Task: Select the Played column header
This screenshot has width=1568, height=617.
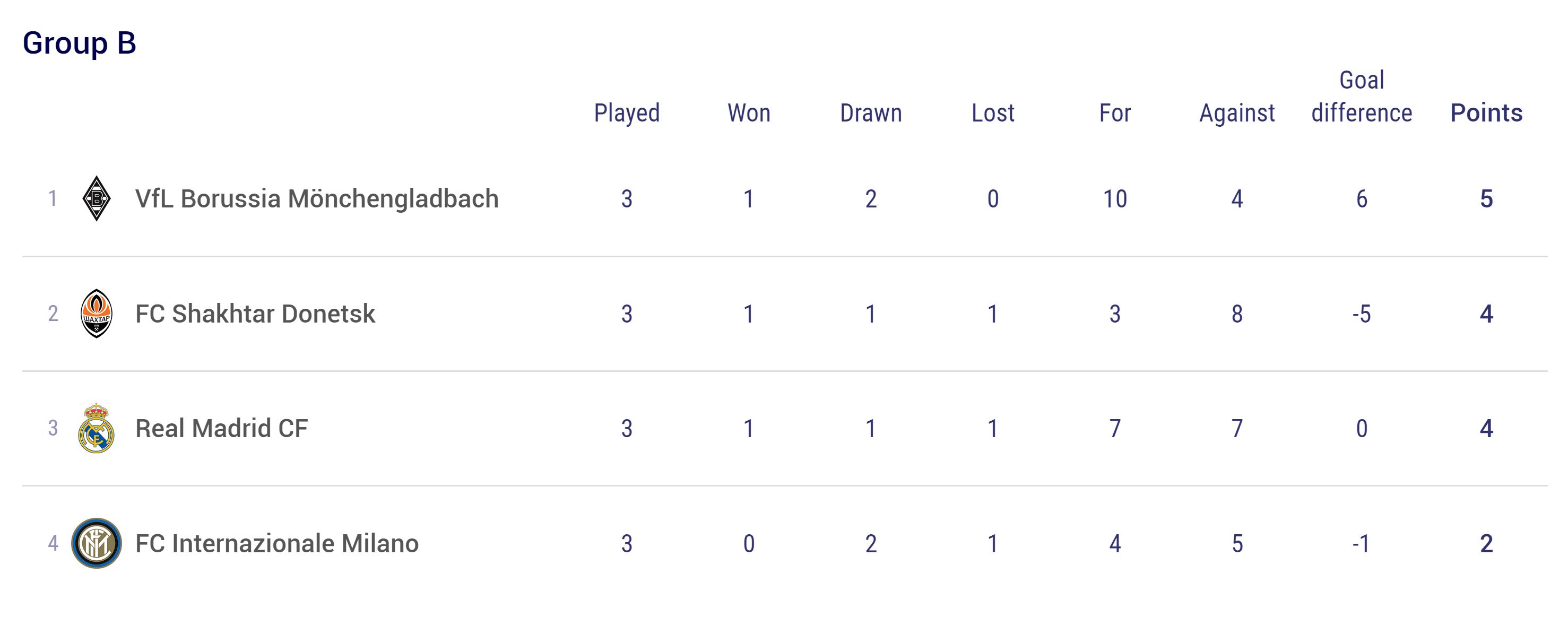Action: (x=627, y=113)
